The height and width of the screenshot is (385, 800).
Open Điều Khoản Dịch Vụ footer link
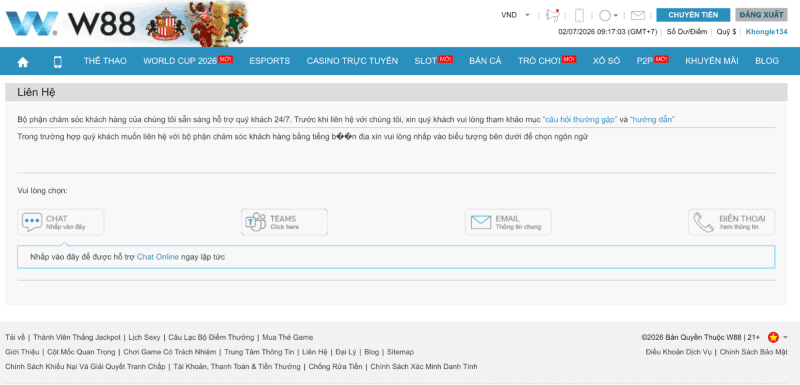678,352
